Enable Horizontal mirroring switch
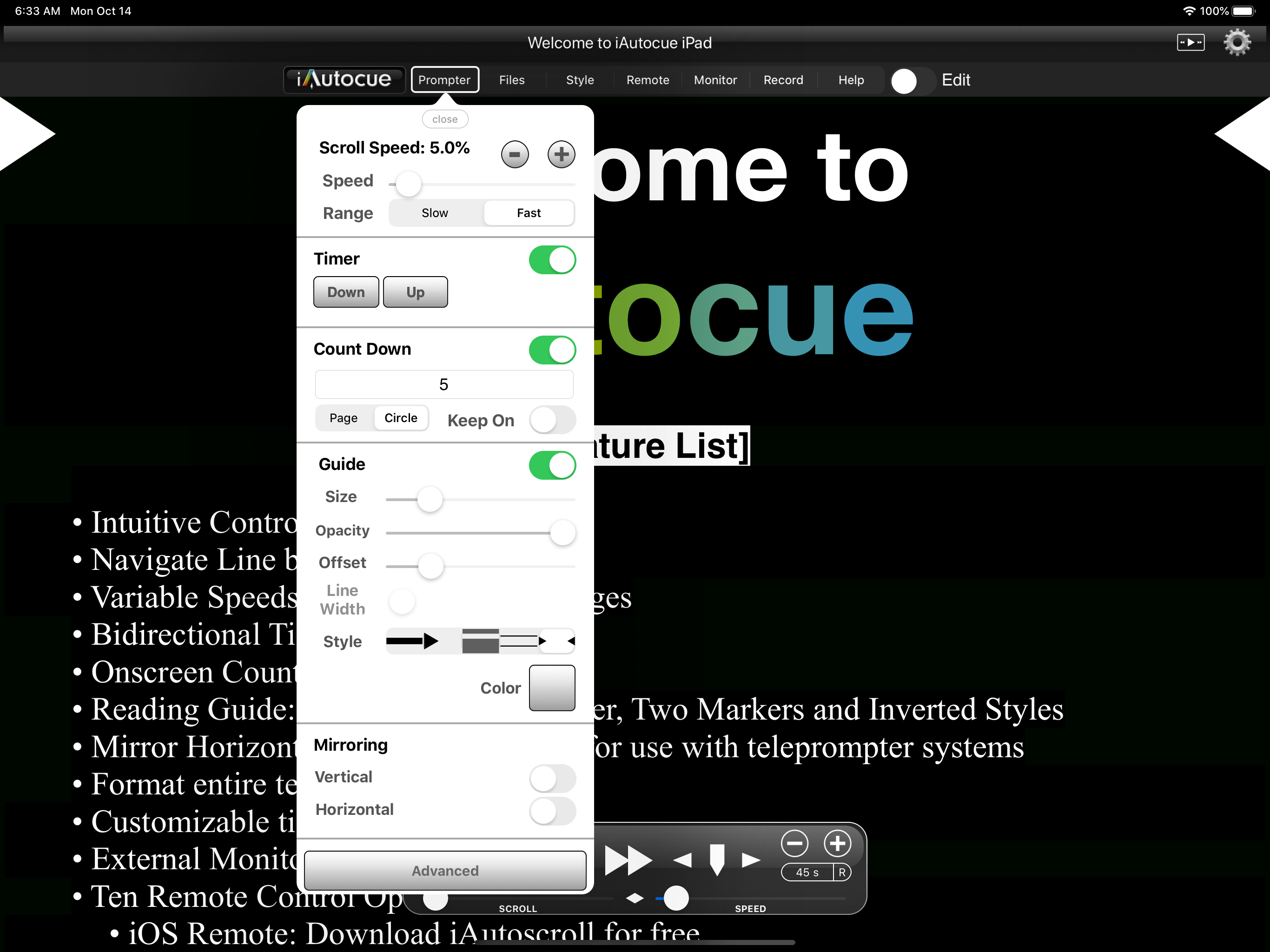The height and width of the screenshot is (952, 1270). click(552, 810)
